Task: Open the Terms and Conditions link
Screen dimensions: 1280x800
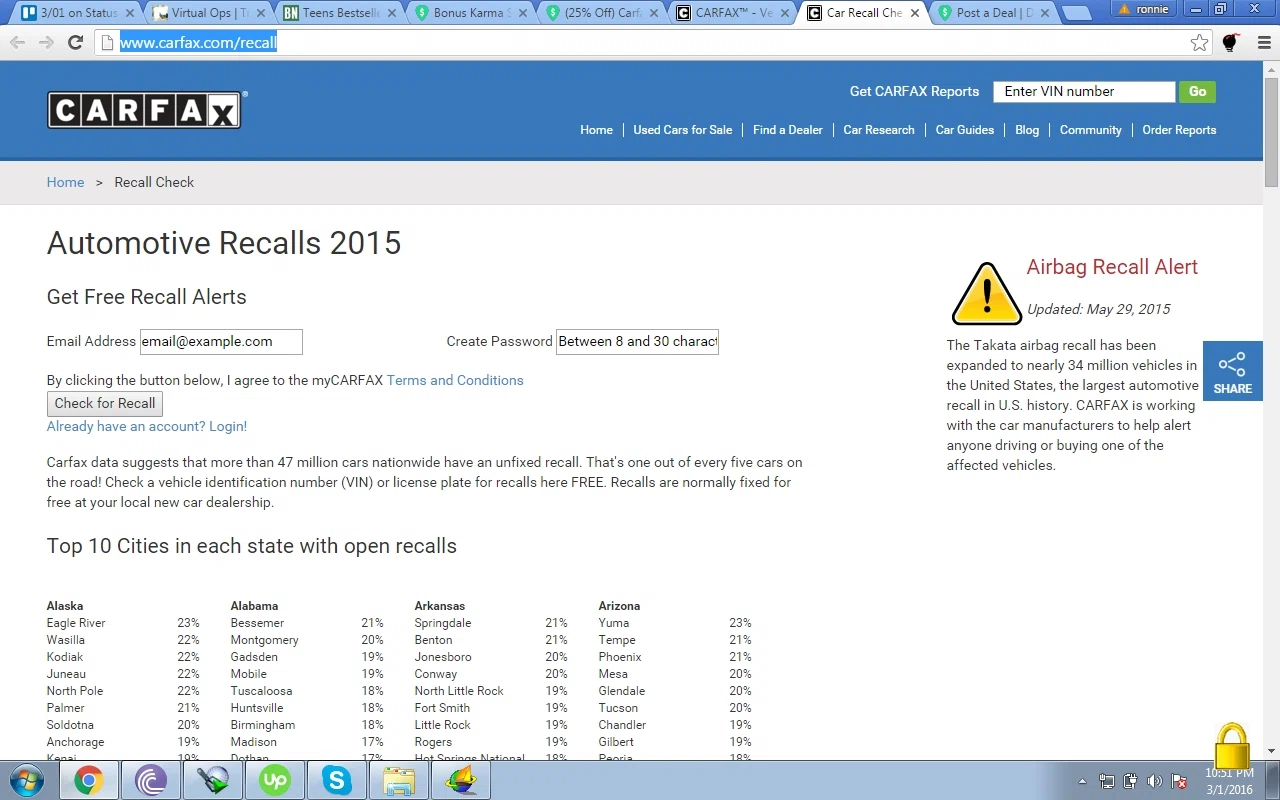Action: (x=455, y=380)
